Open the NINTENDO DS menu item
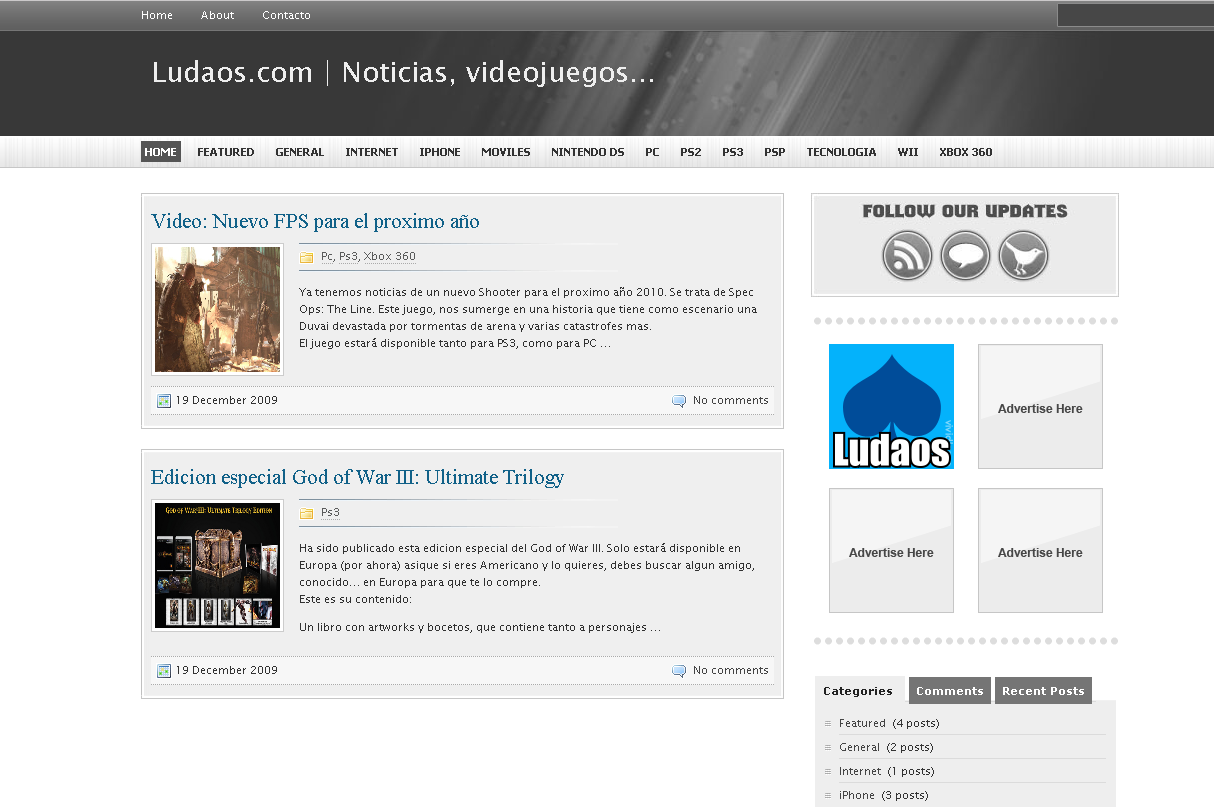Viewport: 1214px width, 807px height. pyautogui.click(x=587, y=152)
